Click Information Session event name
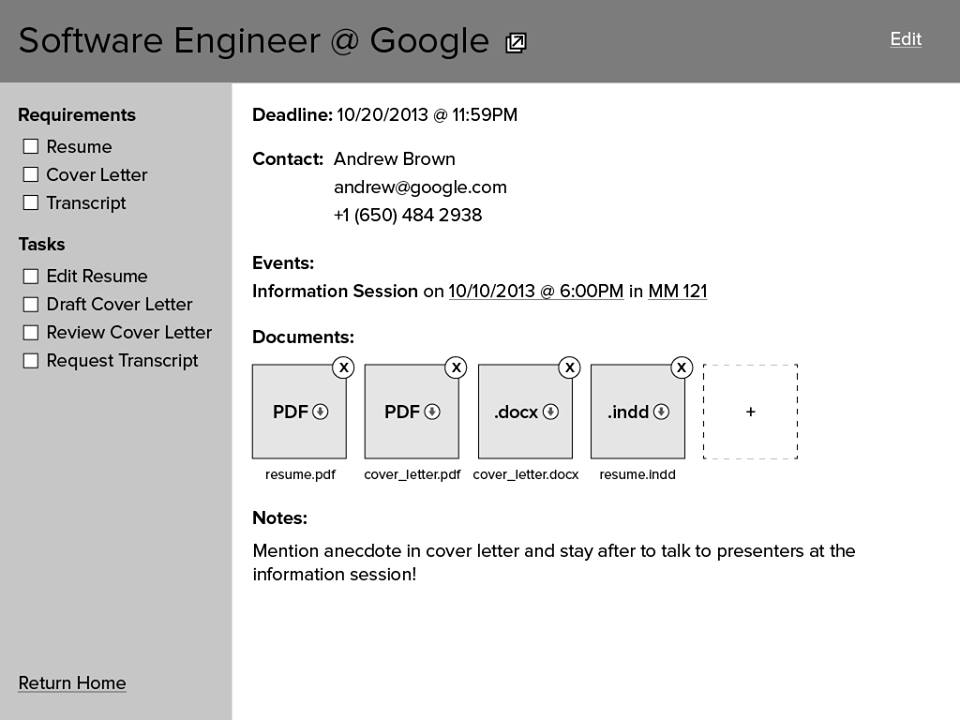The width and height of the screenshot is (960, 720). (335, 291)
